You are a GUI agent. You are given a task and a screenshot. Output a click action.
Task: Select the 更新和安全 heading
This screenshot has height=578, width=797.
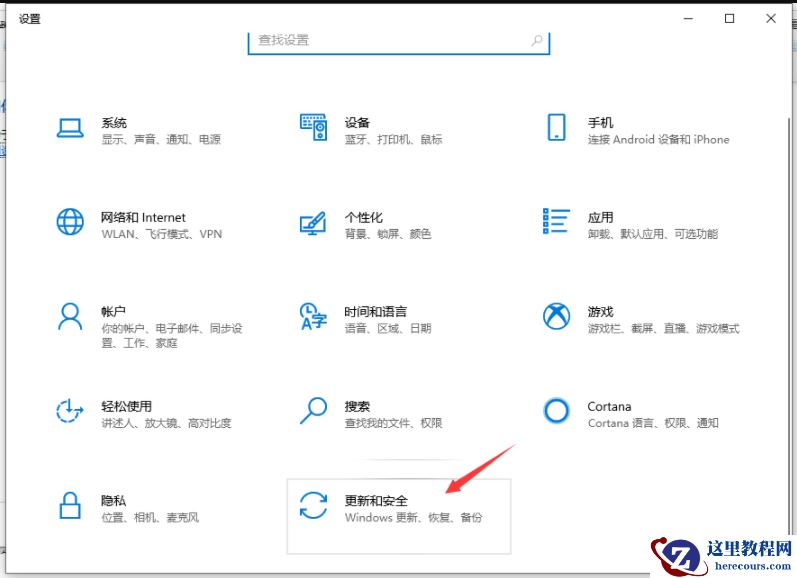click(x=376, y=501)
